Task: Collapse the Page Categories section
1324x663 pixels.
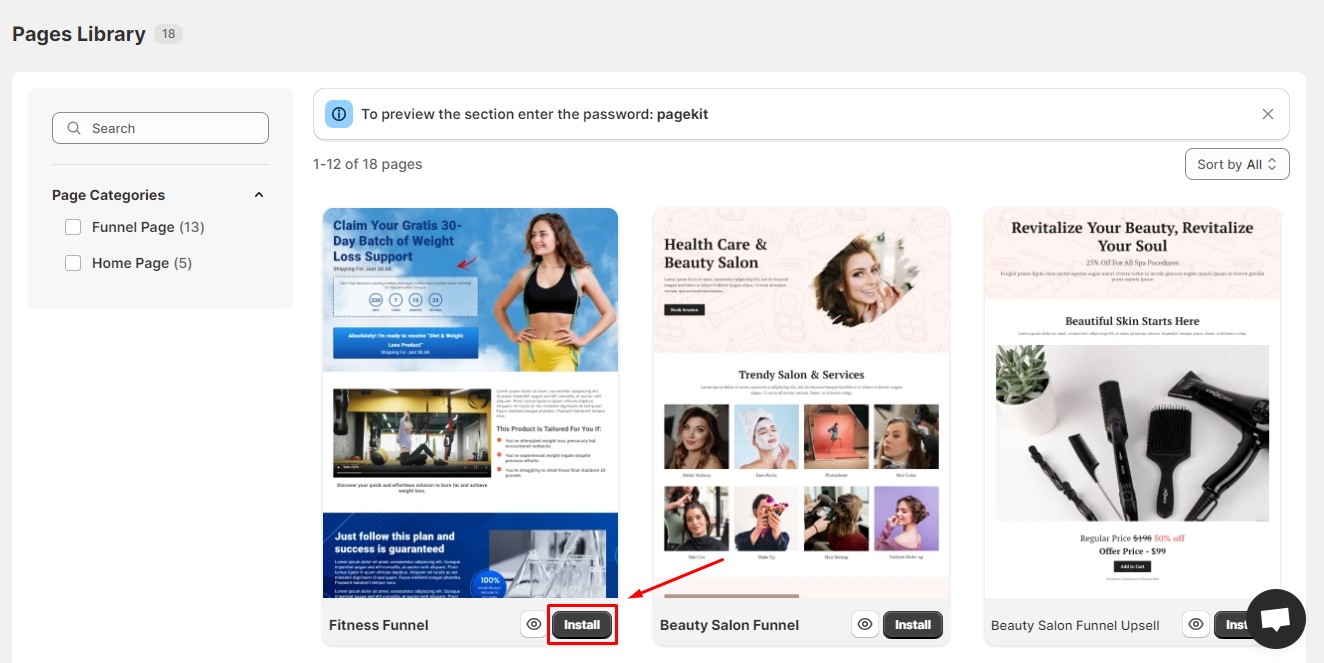Action: click(259, 195)
